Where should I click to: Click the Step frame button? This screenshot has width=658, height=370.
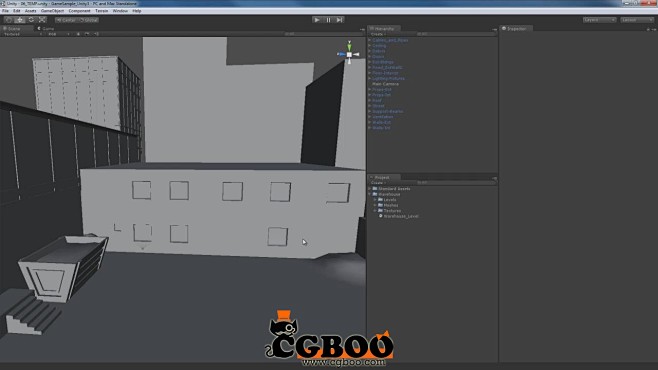coord(339,20)
